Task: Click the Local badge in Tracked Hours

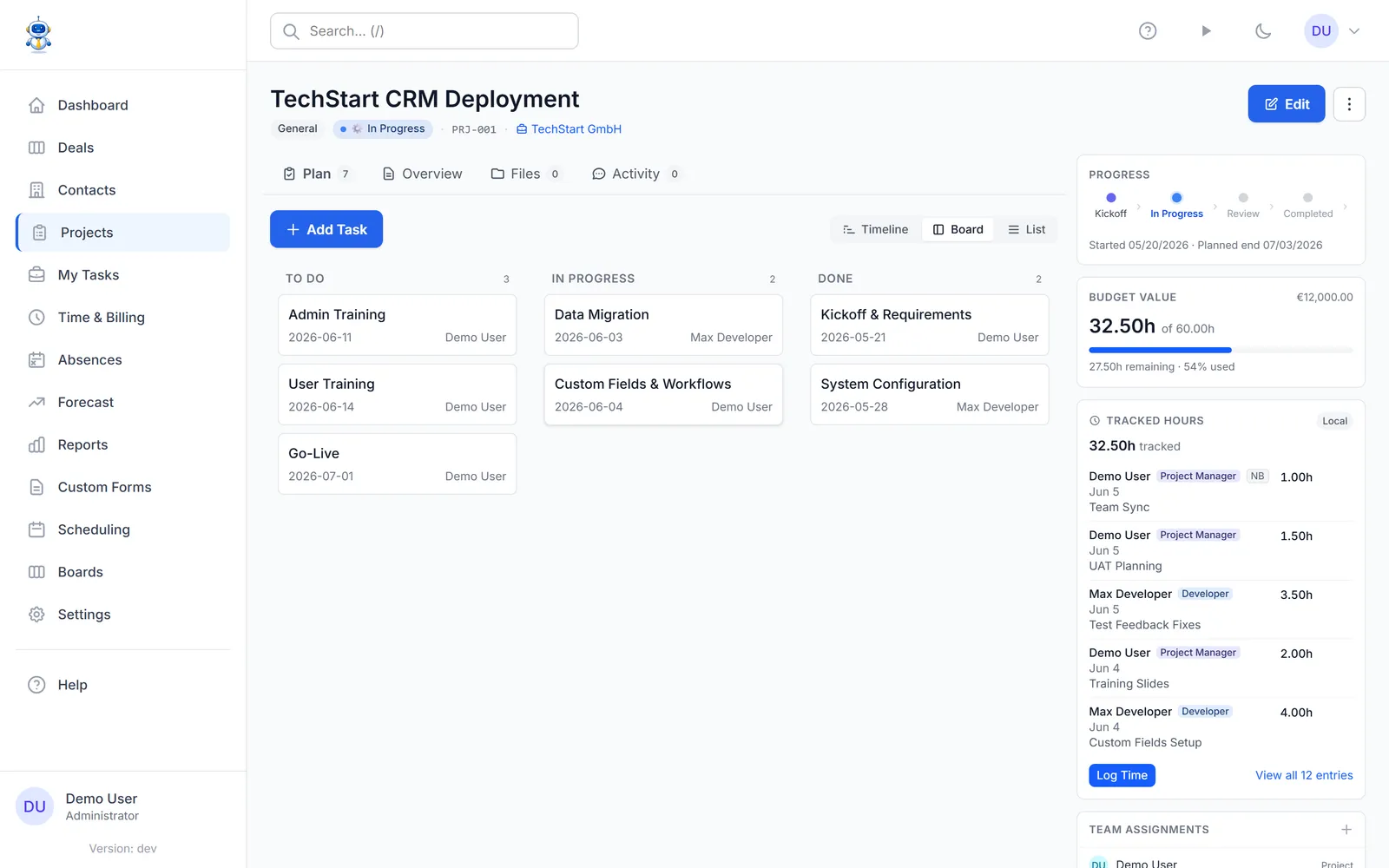Action: [1334, 421]
